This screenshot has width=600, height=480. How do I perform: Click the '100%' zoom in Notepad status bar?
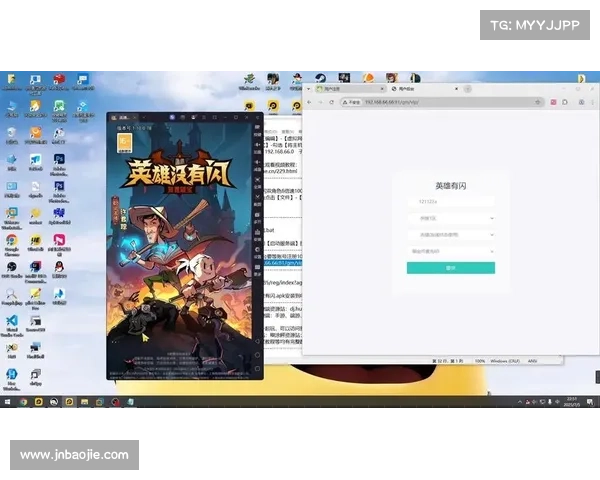480,361
